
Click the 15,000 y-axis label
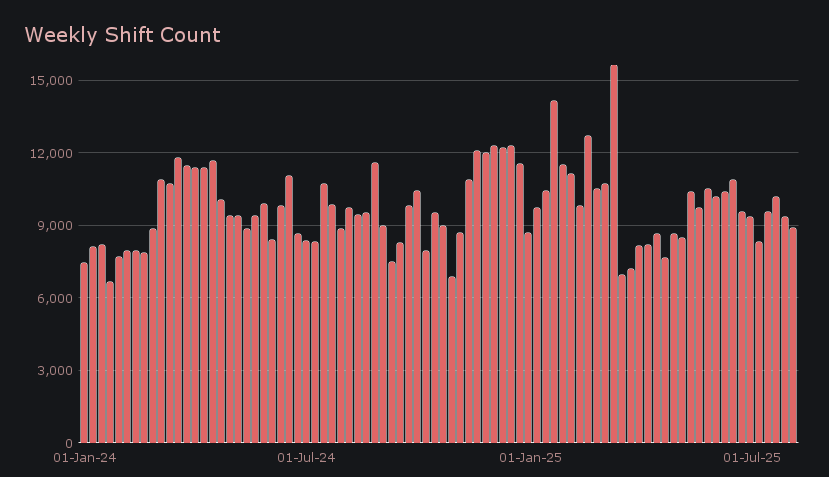(50, 81)
